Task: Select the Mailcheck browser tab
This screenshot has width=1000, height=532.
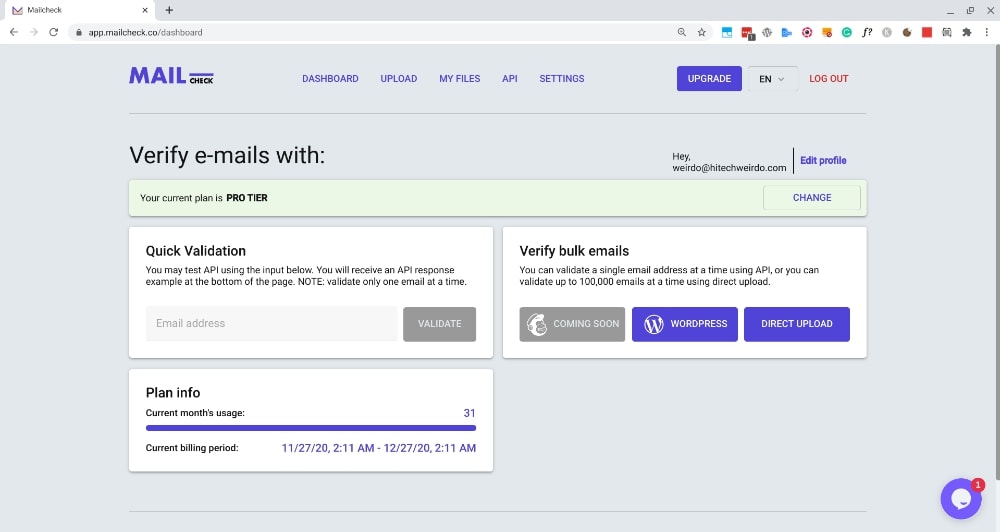Action: pos(78,10)
